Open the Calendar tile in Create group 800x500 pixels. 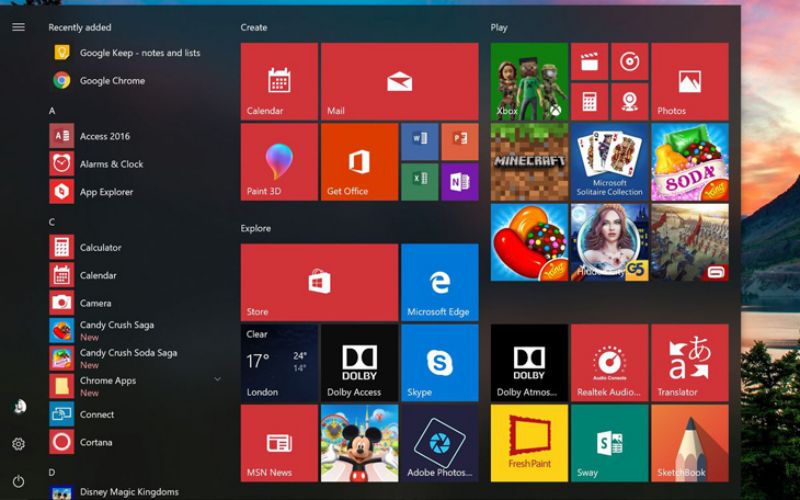pos(279,82)
